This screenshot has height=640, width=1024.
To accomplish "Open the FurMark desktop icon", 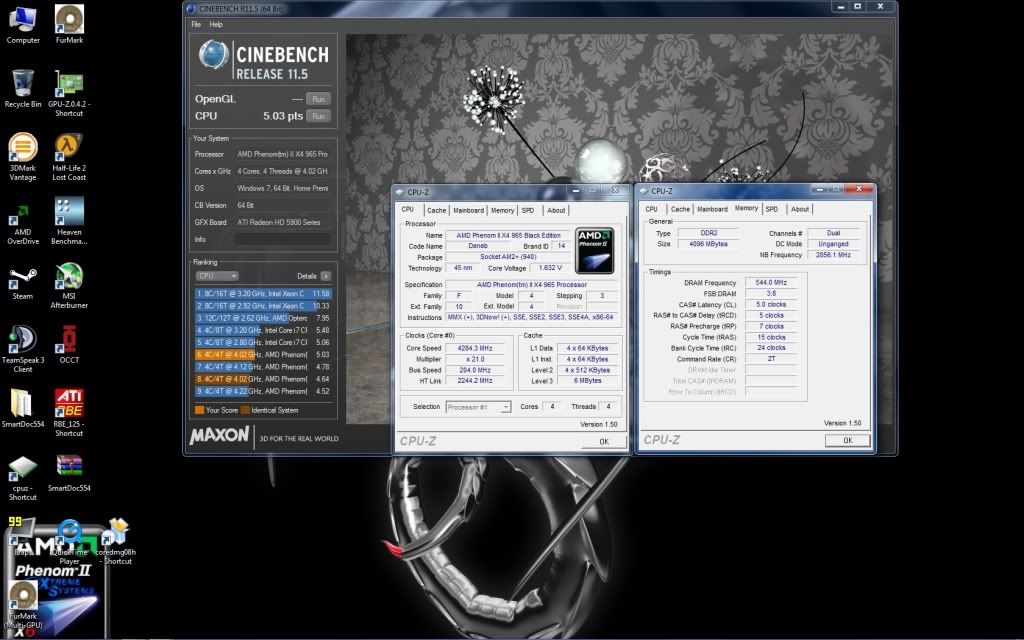I will pos(69,20).
